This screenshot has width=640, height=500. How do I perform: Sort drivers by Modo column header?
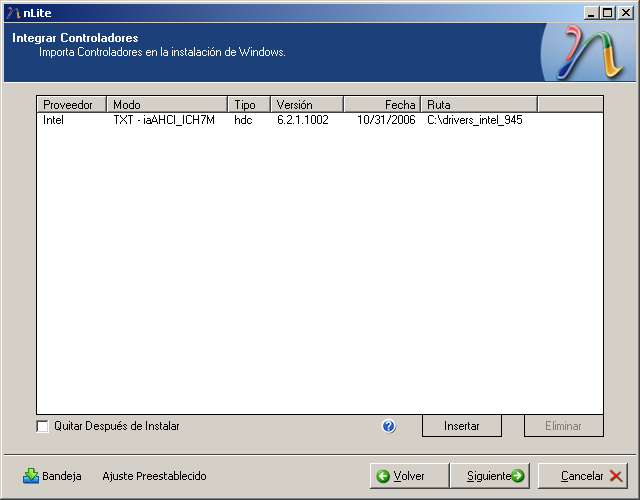pos(167,104)
